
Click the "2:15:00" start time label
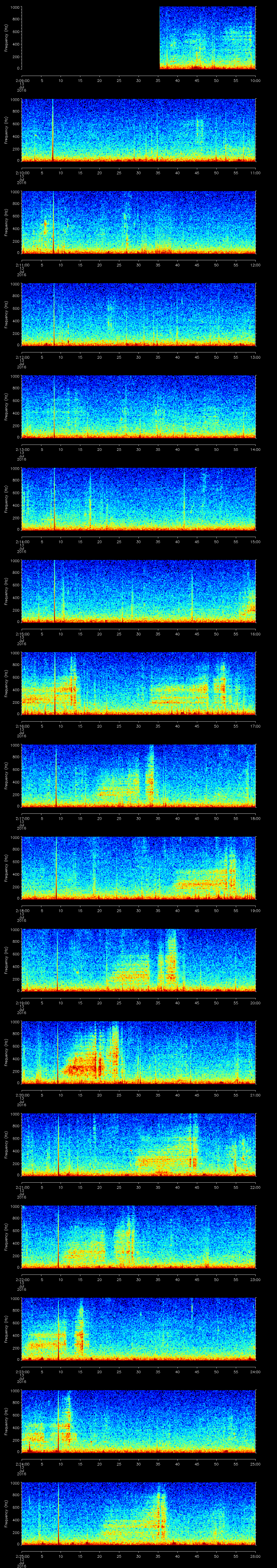click(x=22, y=634)
